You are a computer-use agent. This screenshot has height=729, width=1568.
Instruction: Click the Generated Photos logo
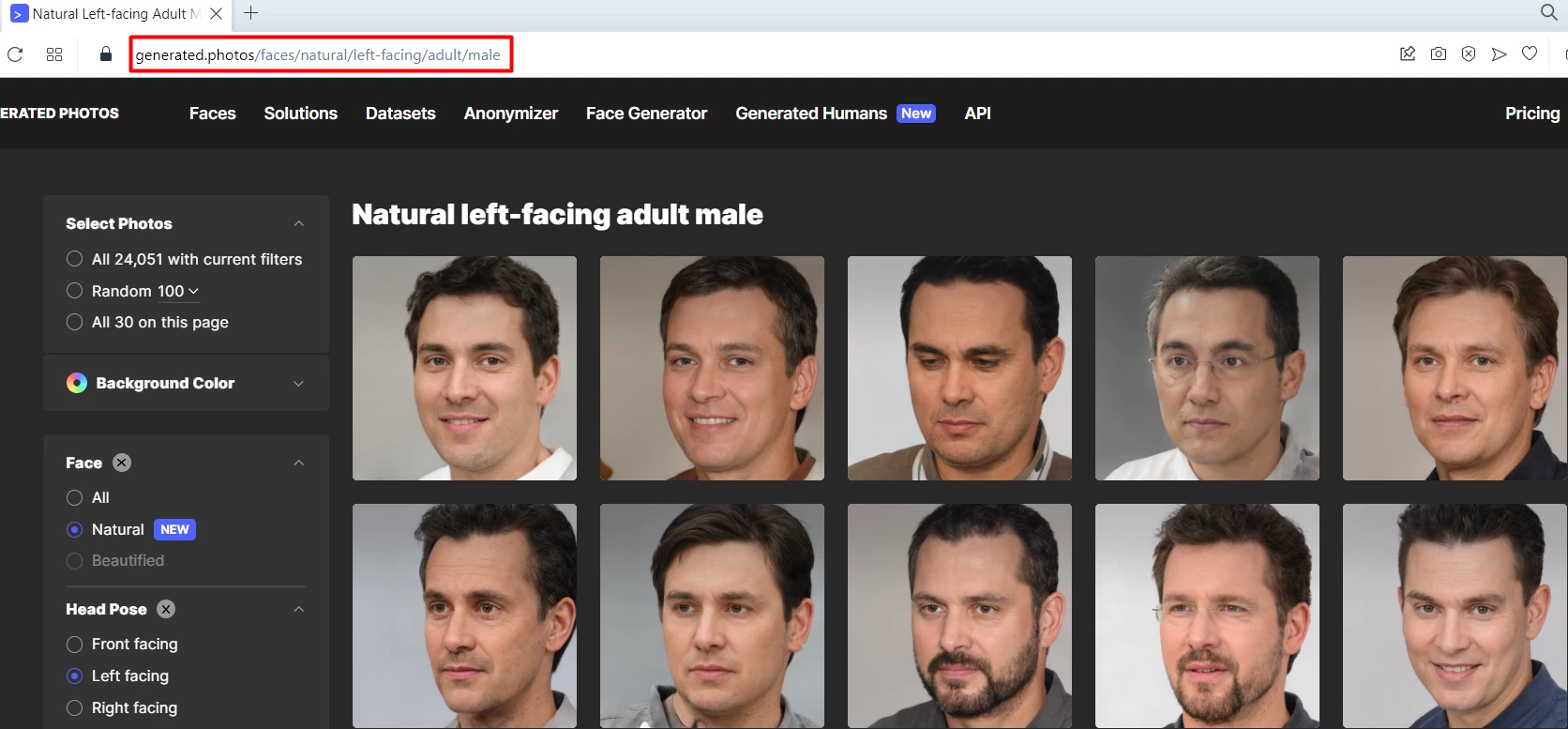59,113
